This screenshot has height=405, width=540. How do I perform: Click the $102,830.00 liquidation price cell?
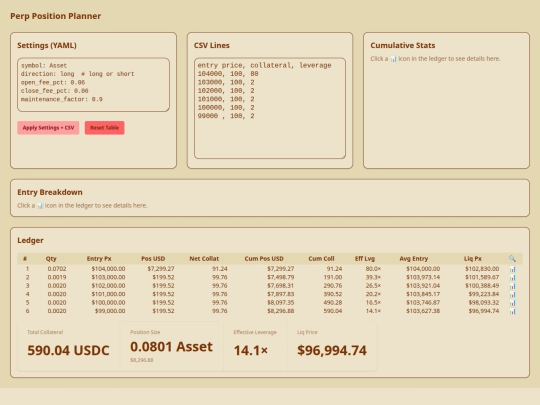click(482, 269)
